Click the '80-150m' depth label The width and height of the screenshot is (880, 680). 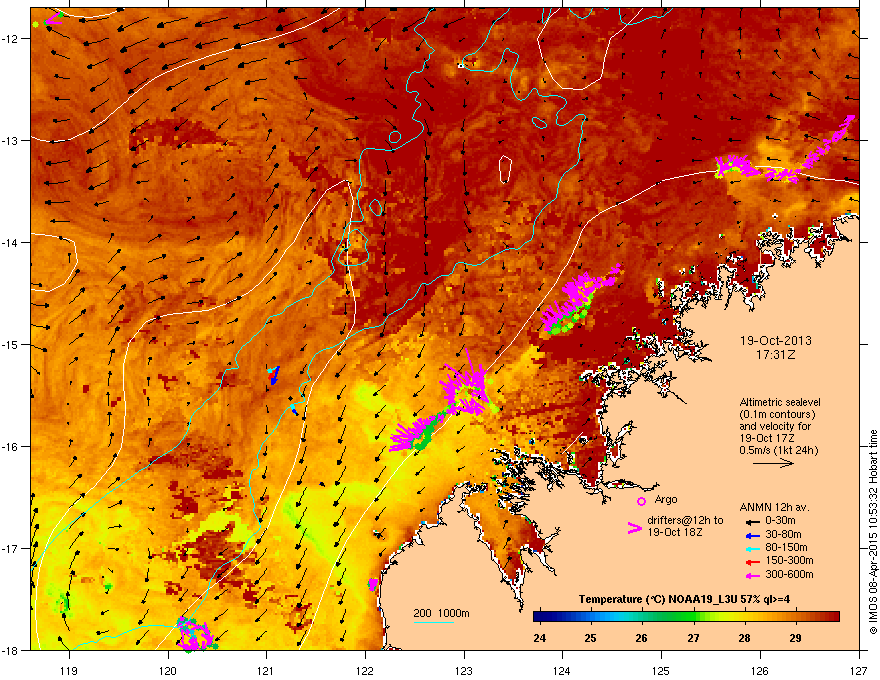(x=786, y=548)
